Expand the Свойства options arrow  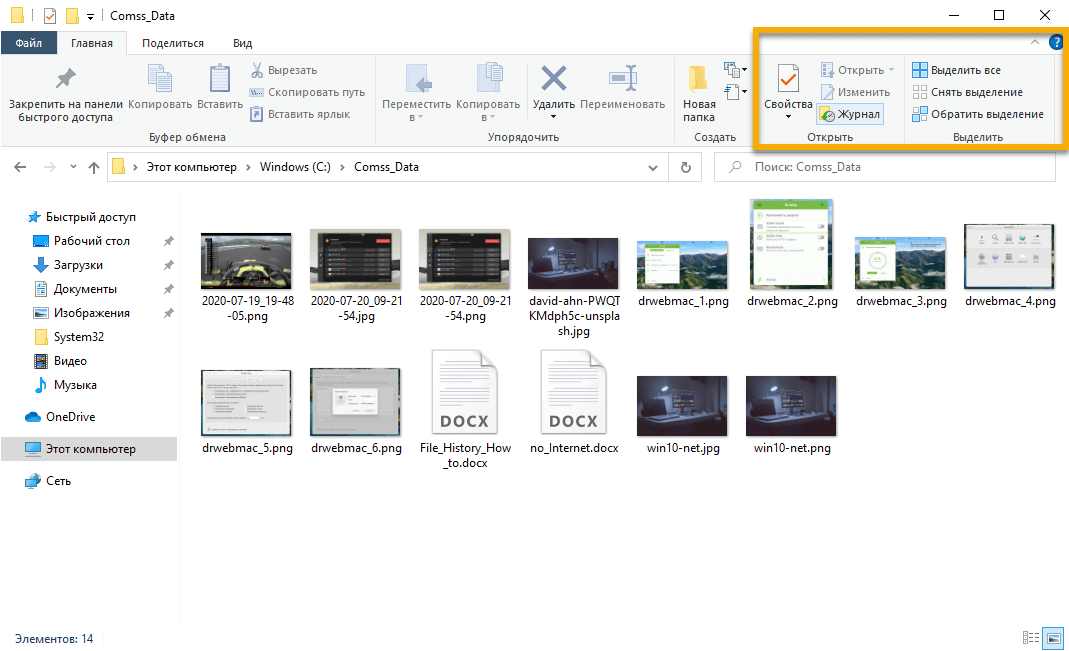click(788, 117)
